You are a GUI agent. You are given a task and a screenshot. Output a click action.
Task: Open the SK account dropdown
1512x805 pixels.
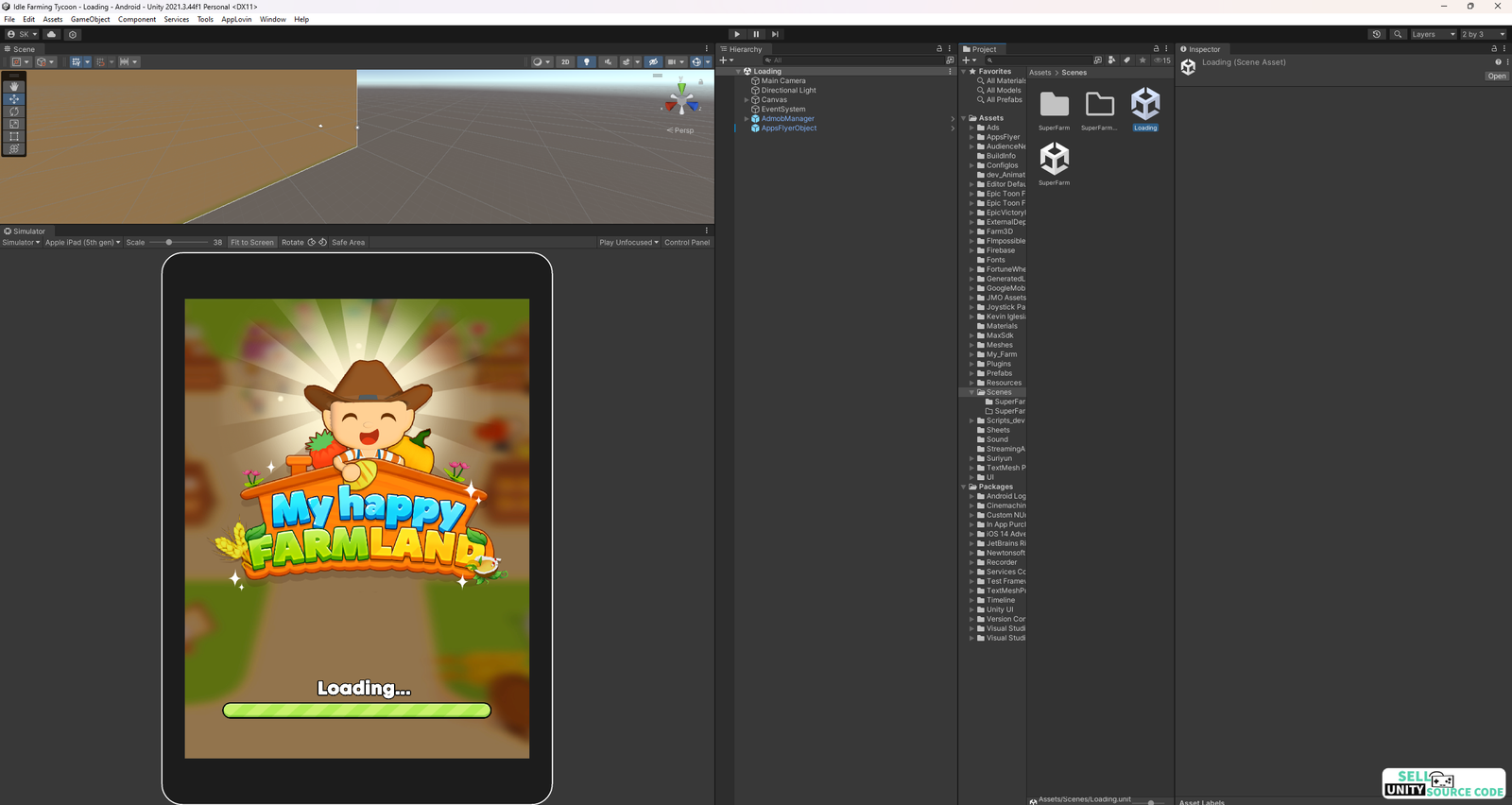(x=23, y=34)
